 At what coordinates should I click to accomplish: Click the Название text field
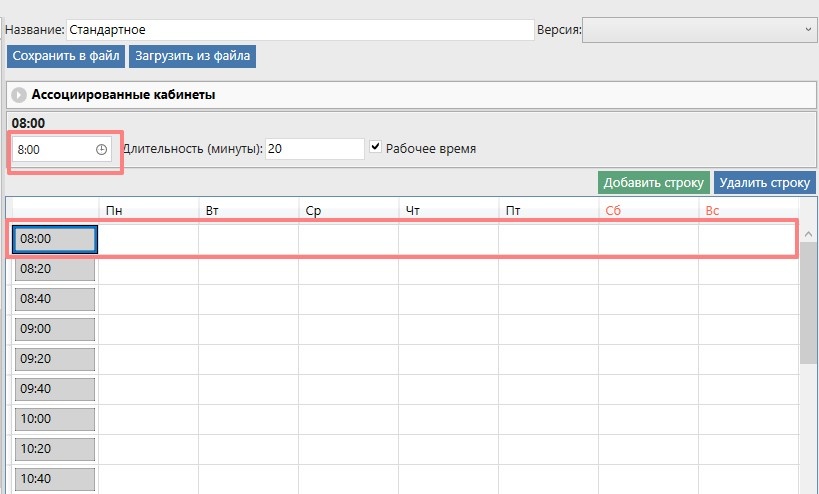pos(300,30)
